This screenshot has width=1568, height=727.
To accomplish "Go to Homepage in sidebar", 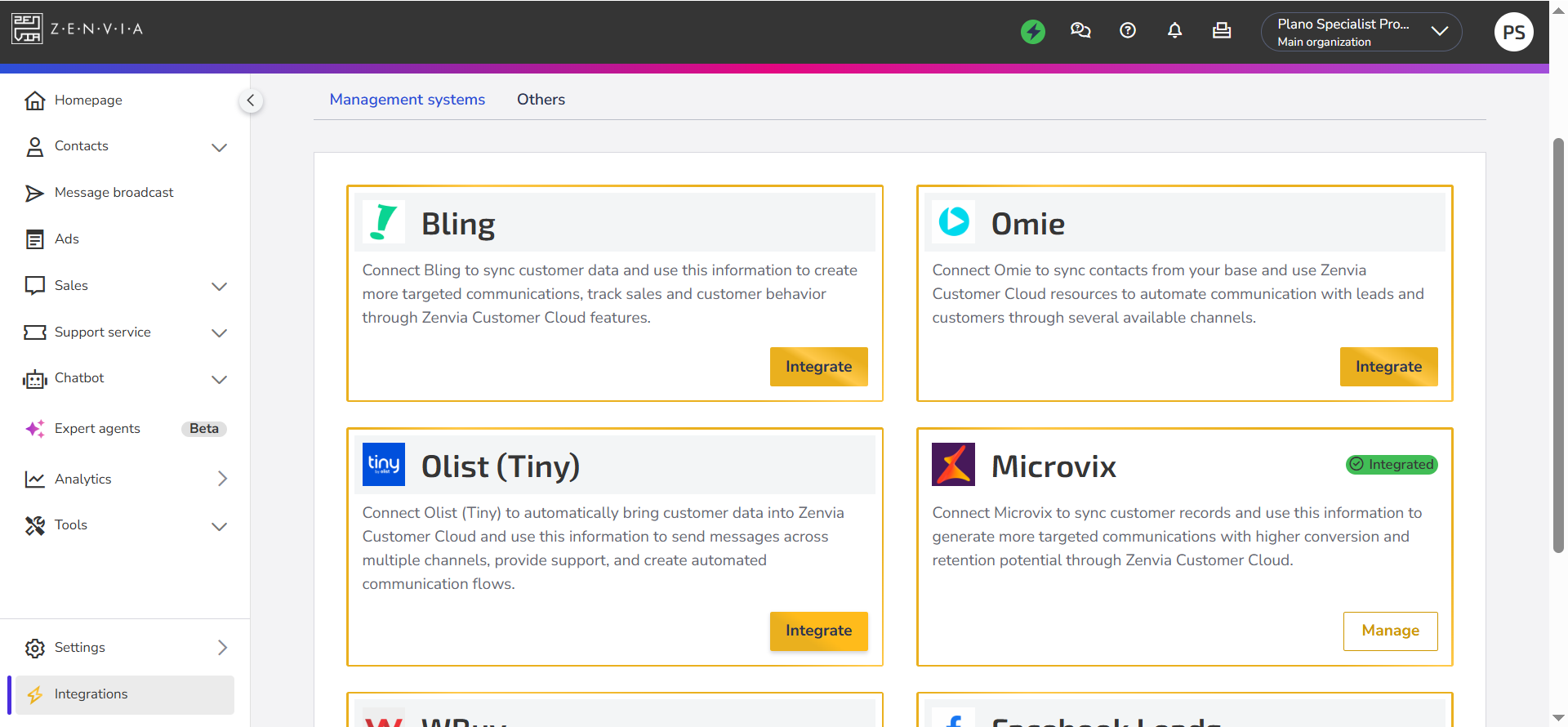I will click(x=88, y=100).
